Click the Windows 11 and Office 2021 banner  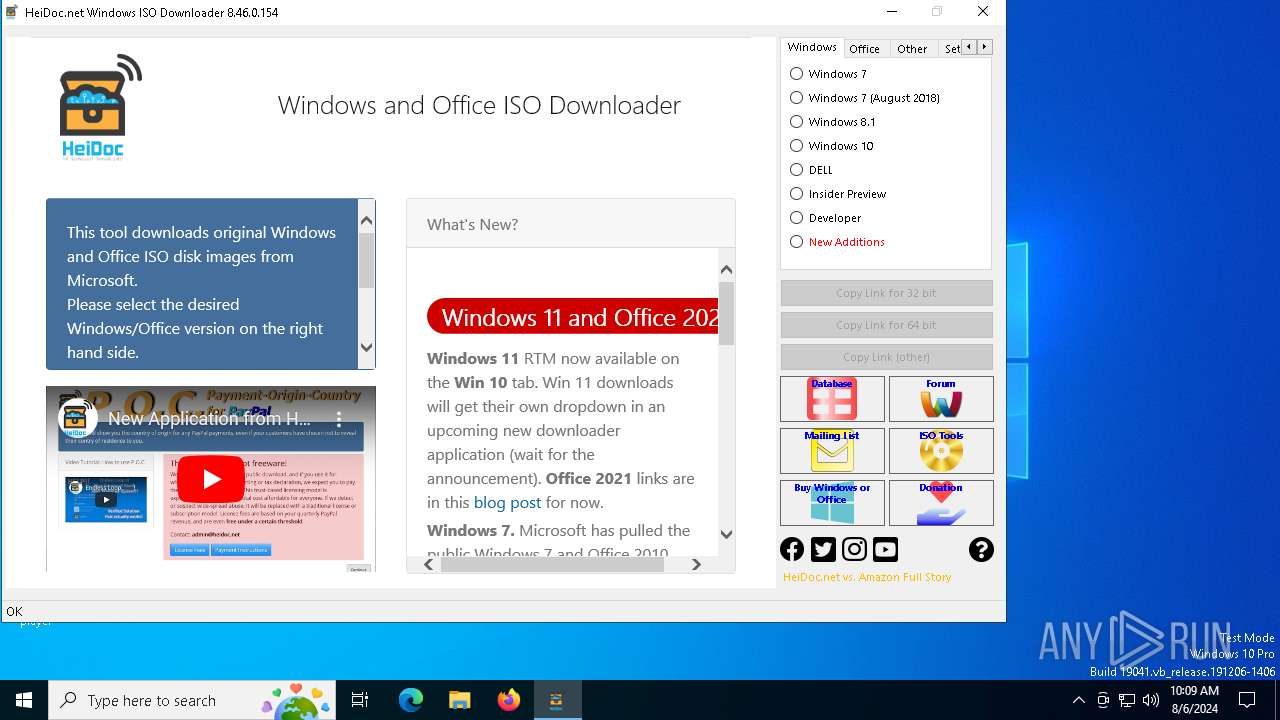[x=573, y=317]
